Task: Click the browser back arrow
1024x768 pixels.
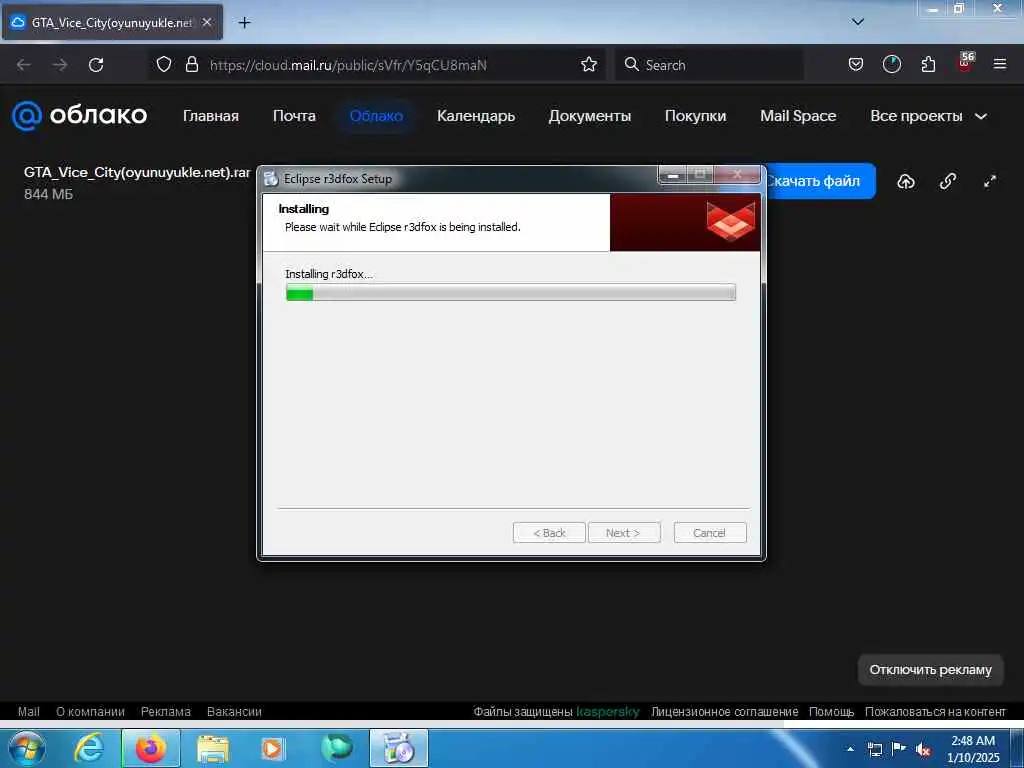Action: pyautogui.click(x=24, y=65)
